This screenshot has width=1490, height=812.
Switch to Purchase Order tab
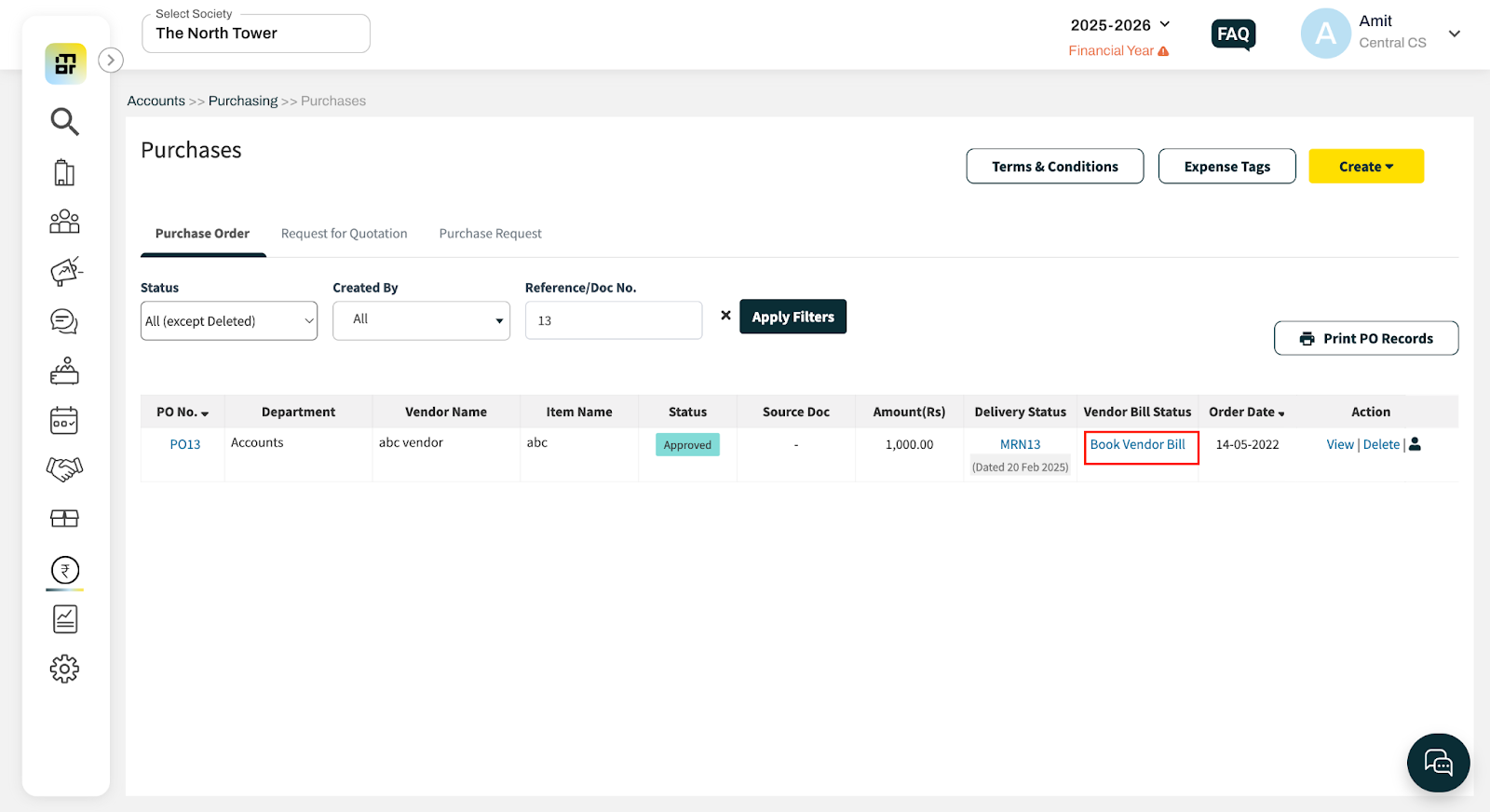(x=202, y=234)
